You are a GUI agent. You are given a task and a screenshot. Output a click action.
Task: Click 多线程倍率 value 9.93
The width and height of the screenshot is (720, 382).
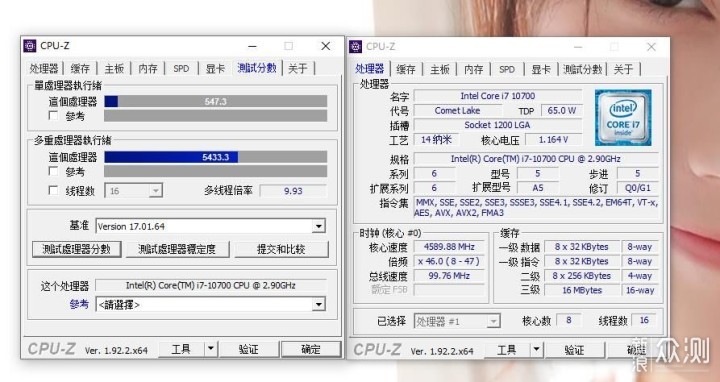pyautogui.click(x=293, y=191)
